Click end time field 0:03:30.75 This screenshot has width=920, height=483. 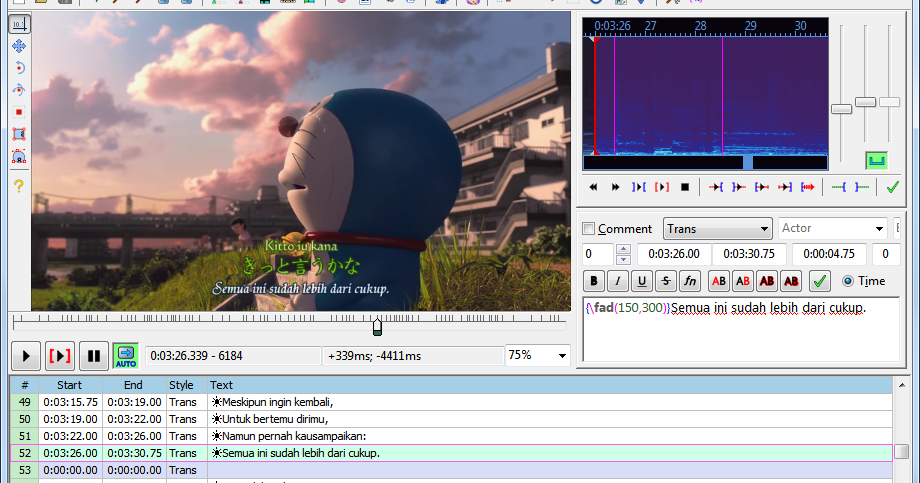tap(749, 254)
